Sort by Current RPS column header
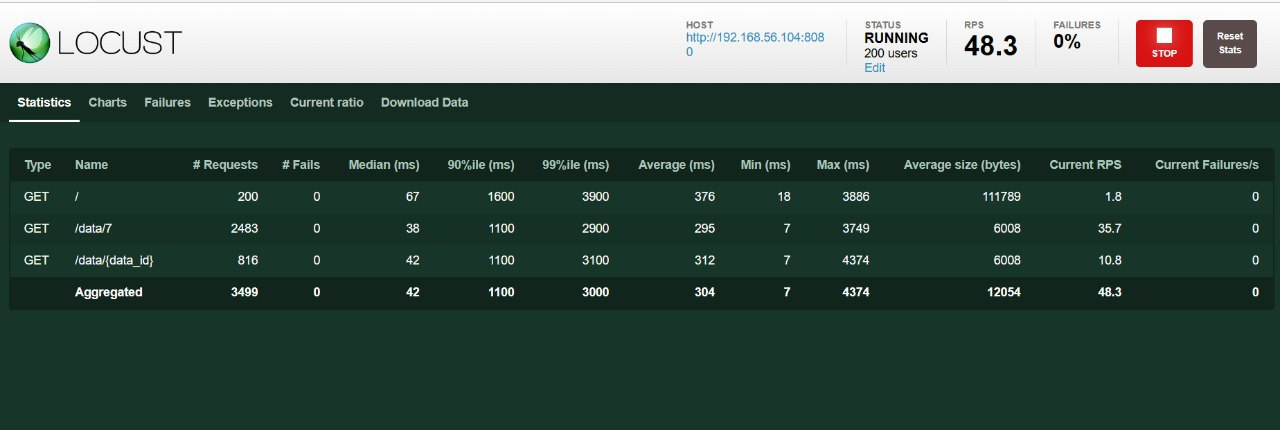 [1085, 165]
